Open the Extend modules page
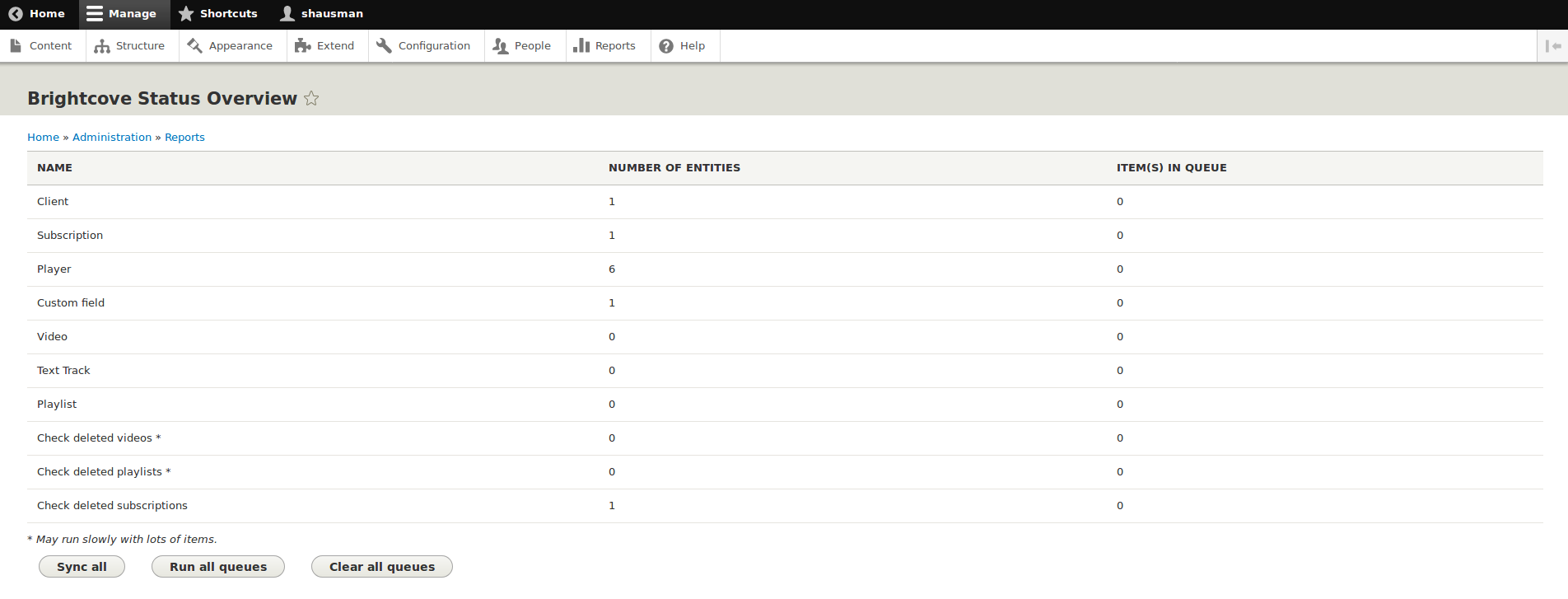This screenshot has width=1568, height=599. click(x=325, y=46)
